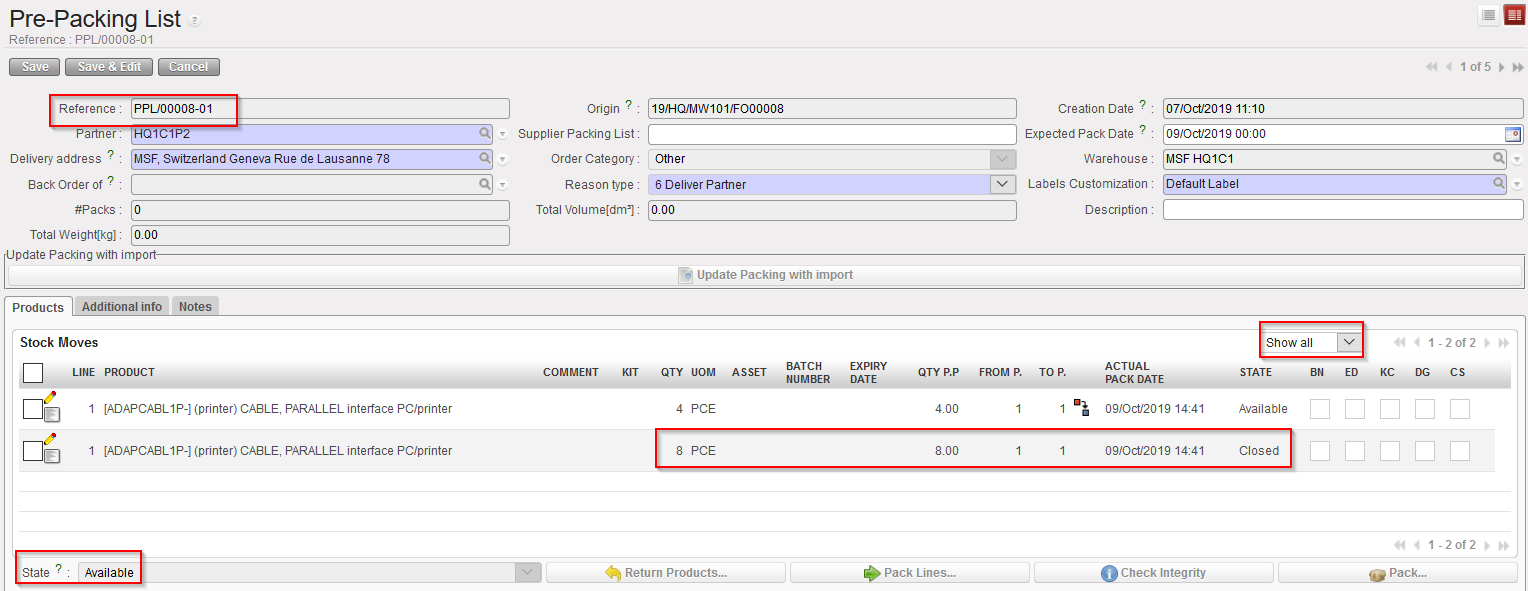Image resolution: width=1528 pixels, height=591 pixels.
Task: Open the Show all filter dropdown
Action: click(x=1349, y=342)
